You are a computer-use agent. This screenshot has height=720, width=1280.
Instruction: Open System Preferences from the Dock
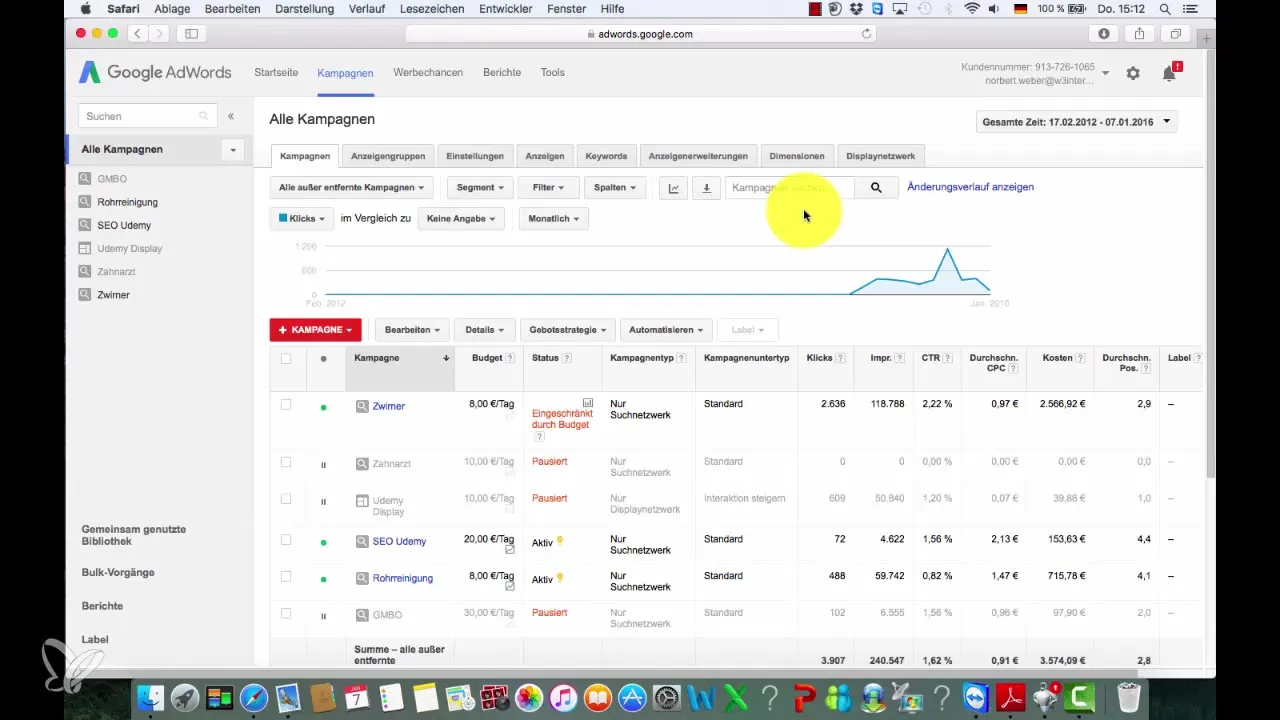[x=666, y=697]
